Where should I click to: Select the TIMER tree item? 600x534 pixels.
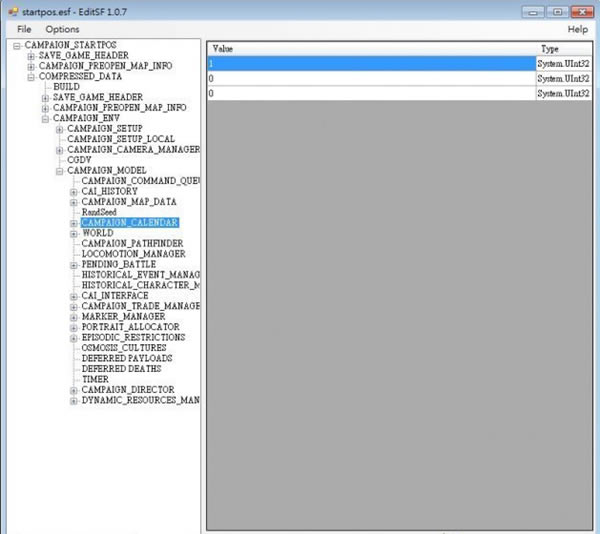coord(96,379)
